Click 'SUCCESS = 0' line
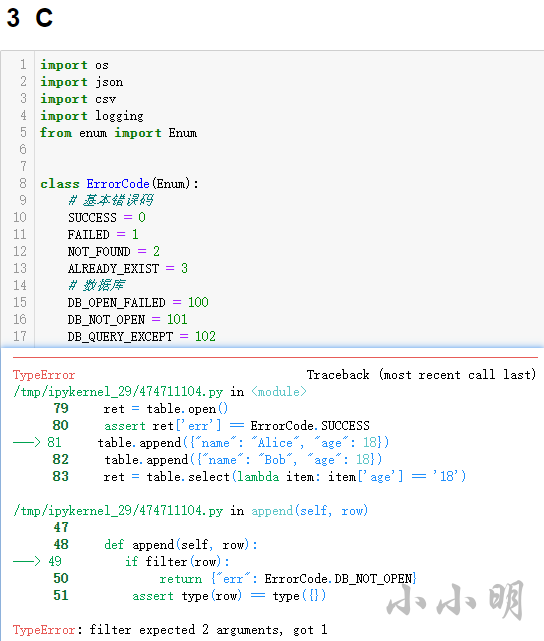The width and height of the screenshot is (544, 641). coord(107,217)
